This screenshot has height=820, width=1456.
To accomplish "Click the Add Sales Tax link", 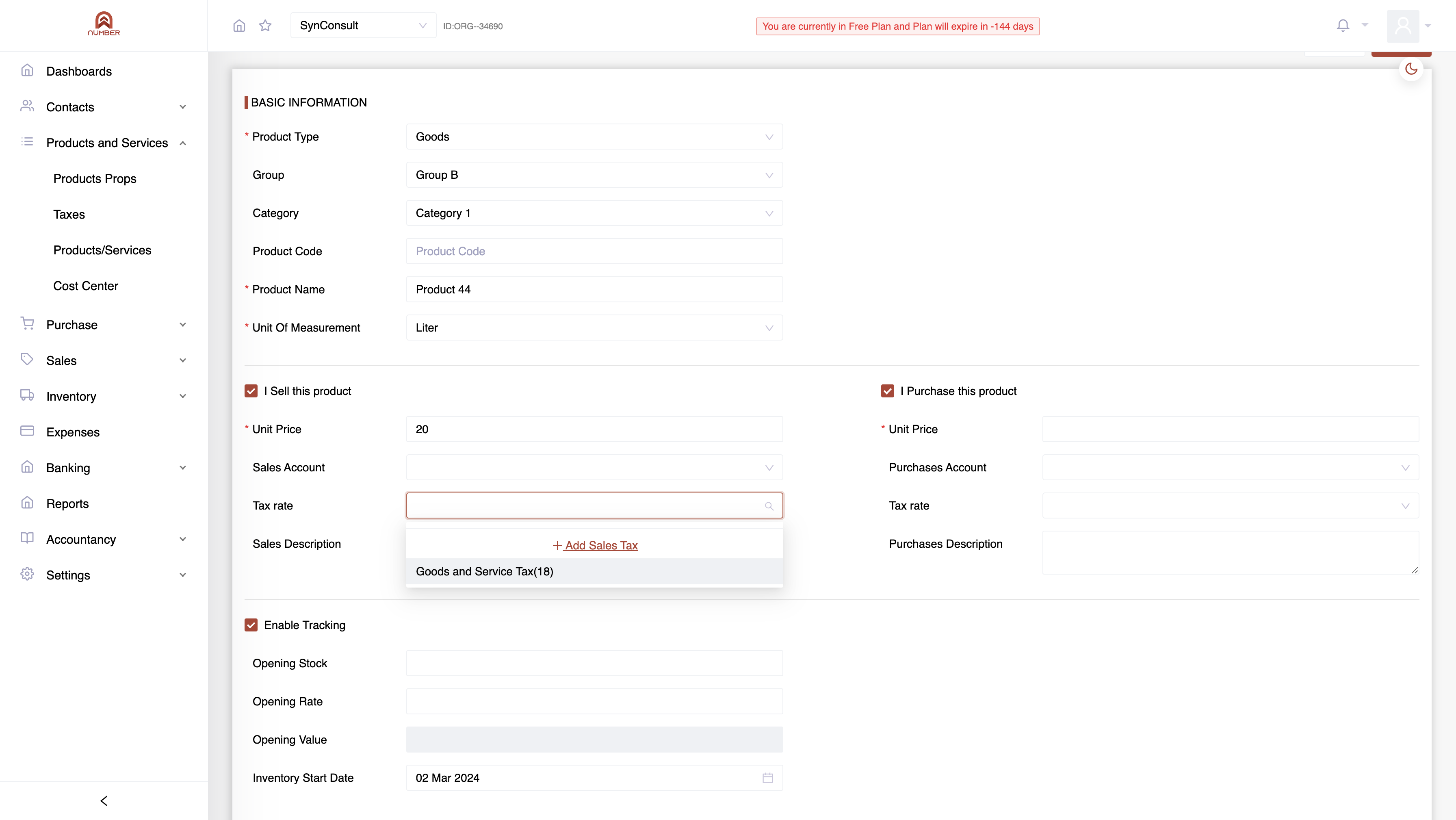I will [x=595, y=545].
